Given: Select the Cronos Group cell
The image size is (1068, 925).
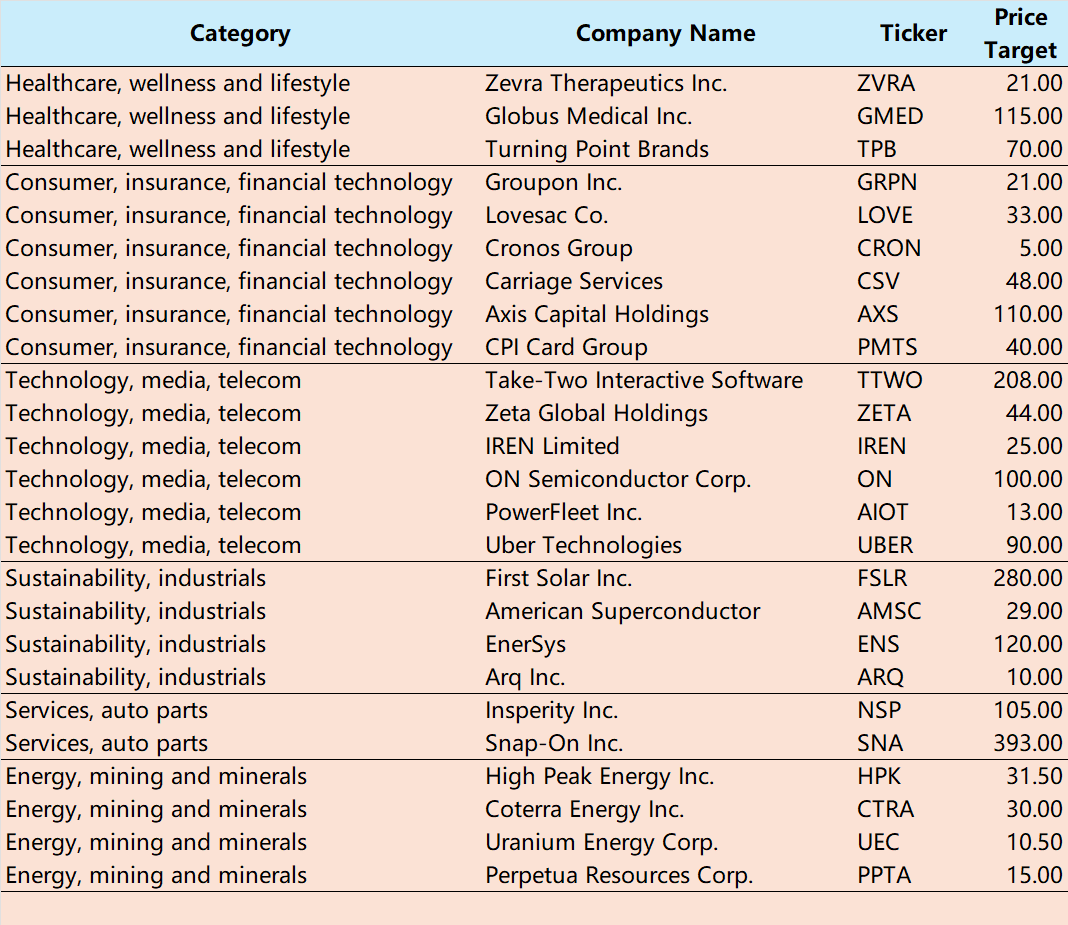Looking at the screenshot, I should point(559,249).
